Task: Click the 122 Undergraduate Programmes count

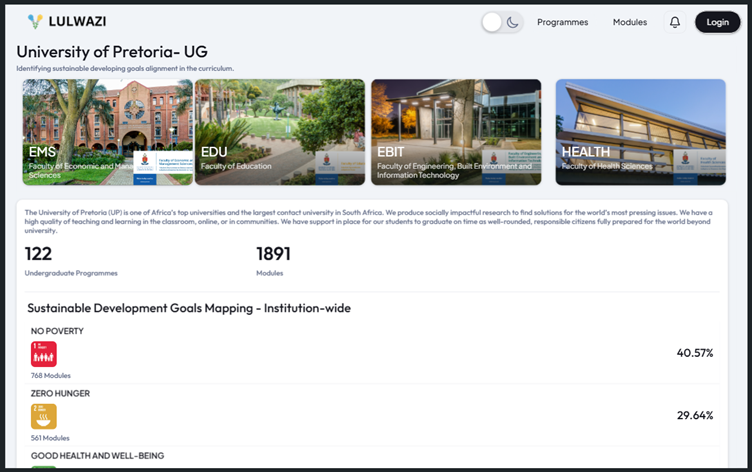Action: pyautogui.click(x=38, y=254)
